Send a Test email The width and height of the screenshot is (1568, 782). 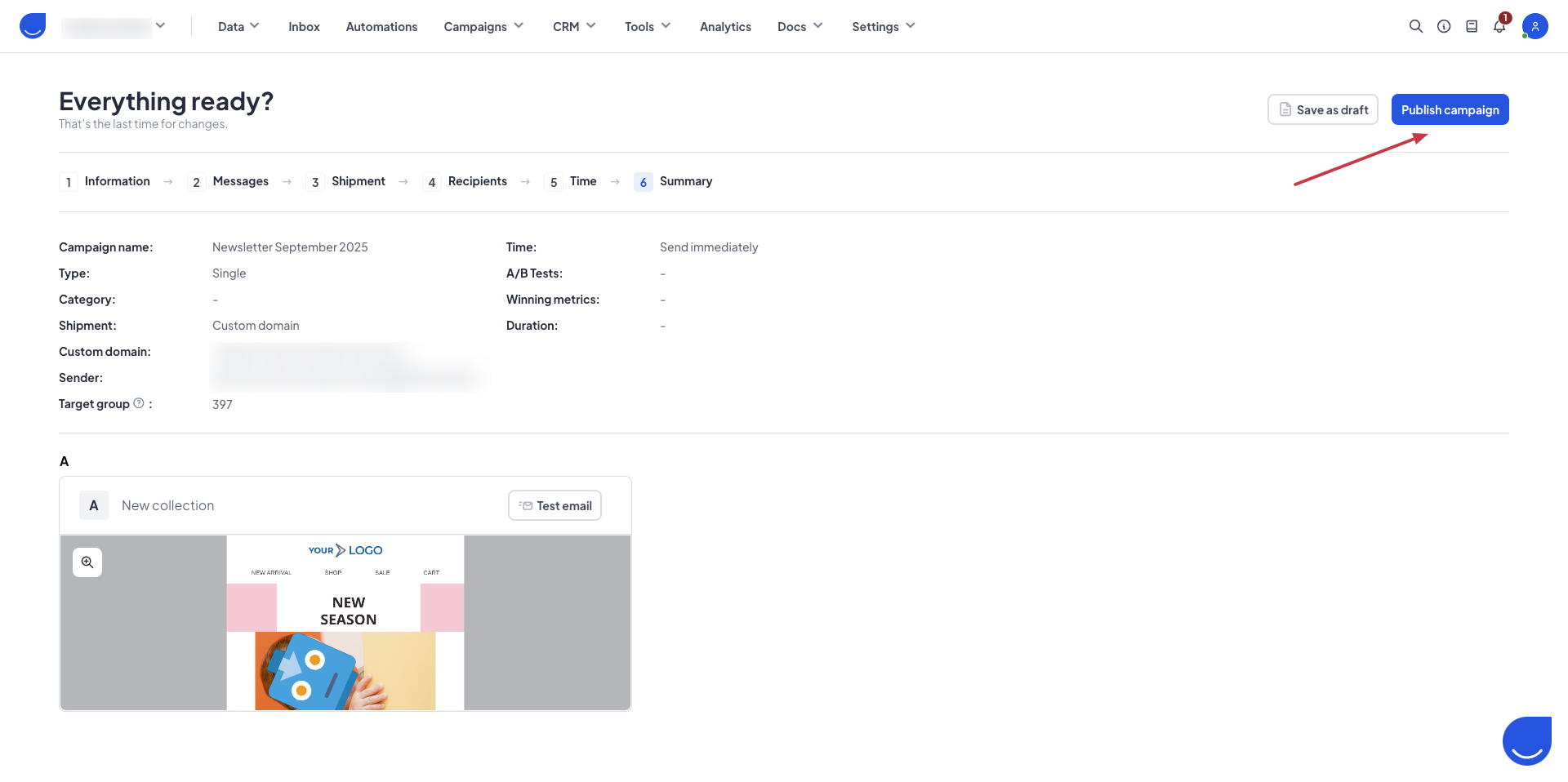555,505
